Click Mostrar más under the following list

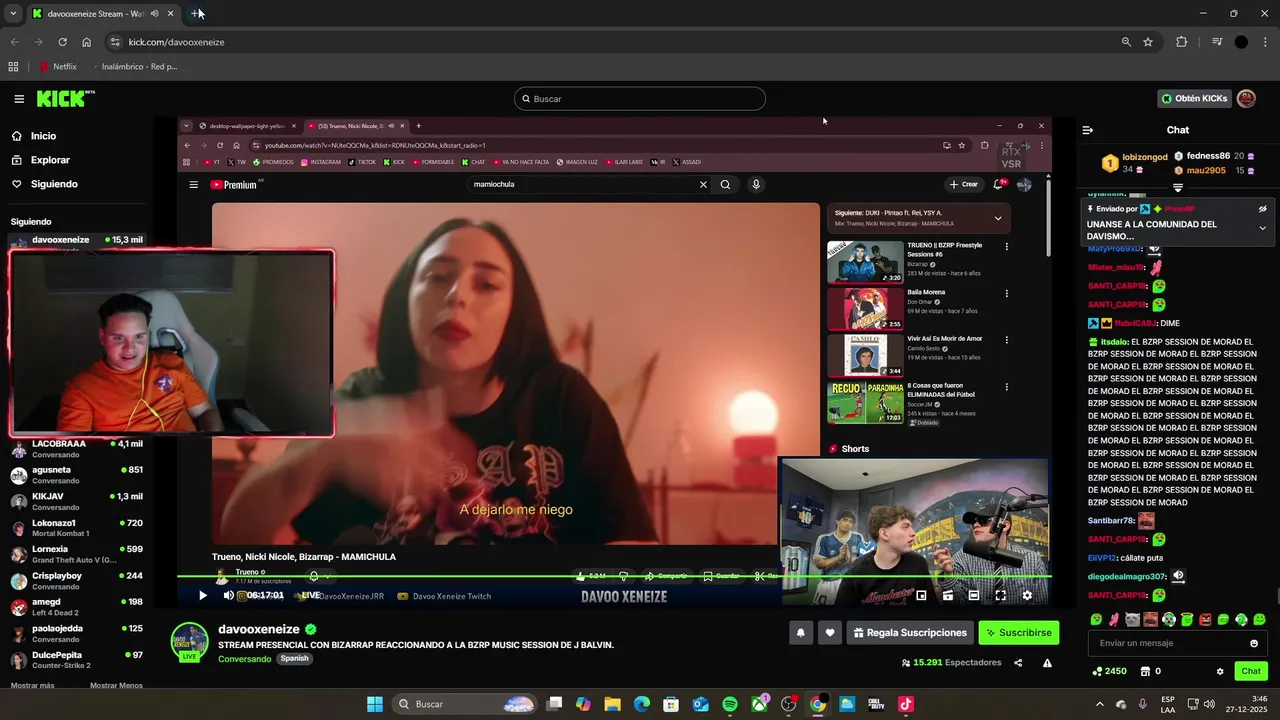point(32,685)
